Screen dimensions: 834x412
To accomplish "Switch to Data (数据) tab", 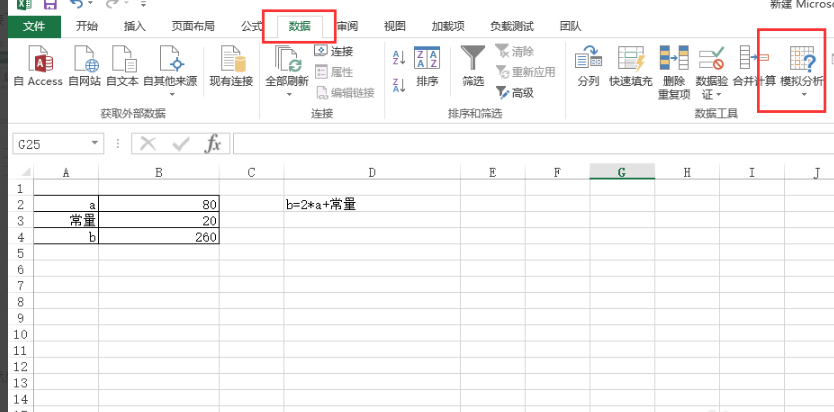I will point(299,27).
